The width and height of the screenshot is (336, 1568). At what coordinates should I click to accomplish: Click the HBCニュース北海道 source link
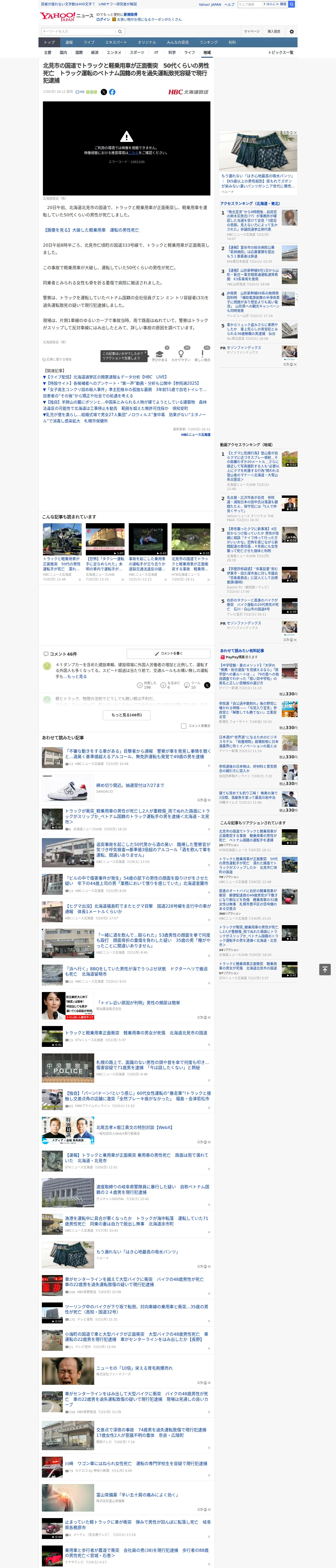tap(195, 435)
